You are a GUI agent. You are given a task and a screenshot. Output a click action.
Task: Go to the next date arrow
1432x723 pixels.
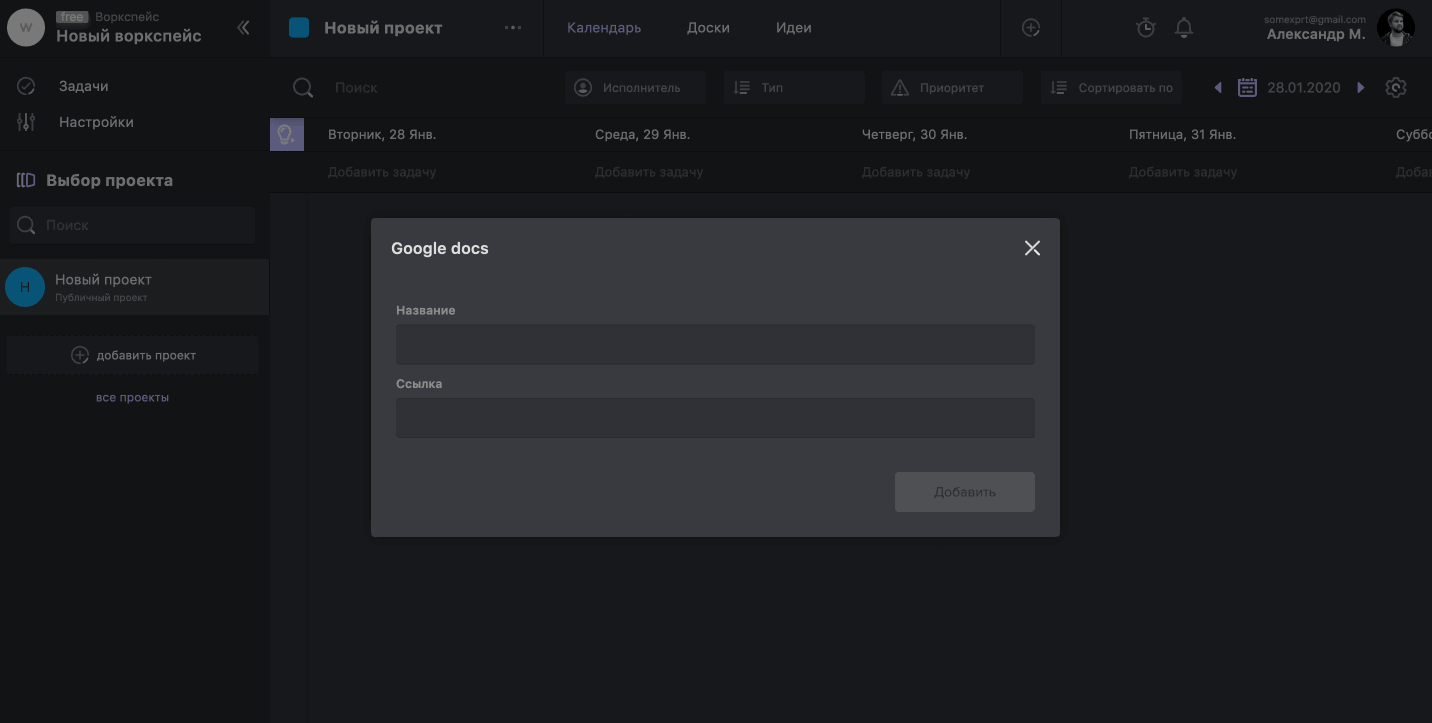point(1361,88)
